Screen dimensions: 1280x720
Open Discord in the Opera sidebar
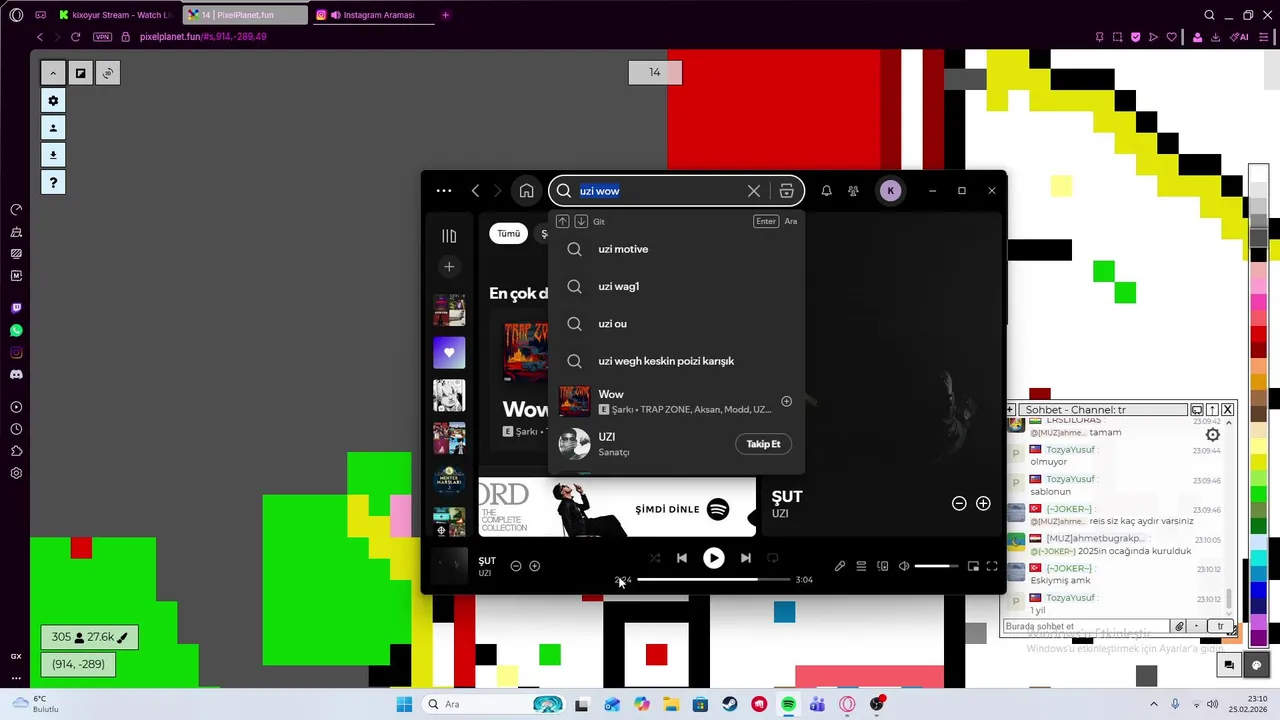16,374
